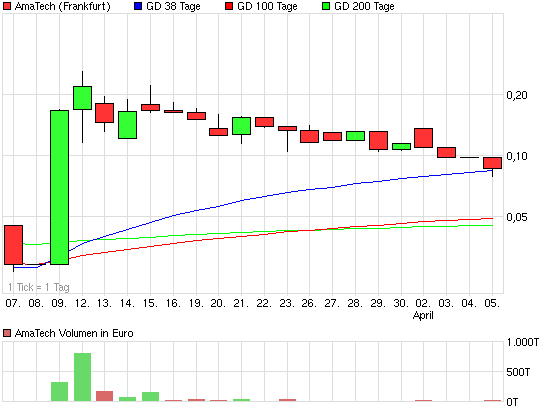The height and width of the screenshot is (410, 545).
Task: Click the red candlestick on the 29.
Action: pos(379,140)
